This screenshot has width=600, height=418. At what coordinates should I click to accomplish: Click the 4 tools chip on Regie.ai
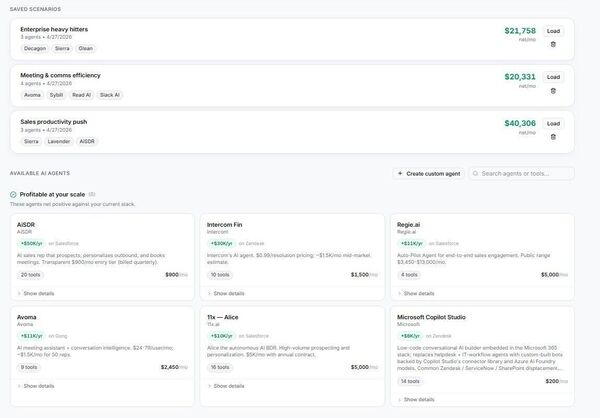[x=409, y=275]
